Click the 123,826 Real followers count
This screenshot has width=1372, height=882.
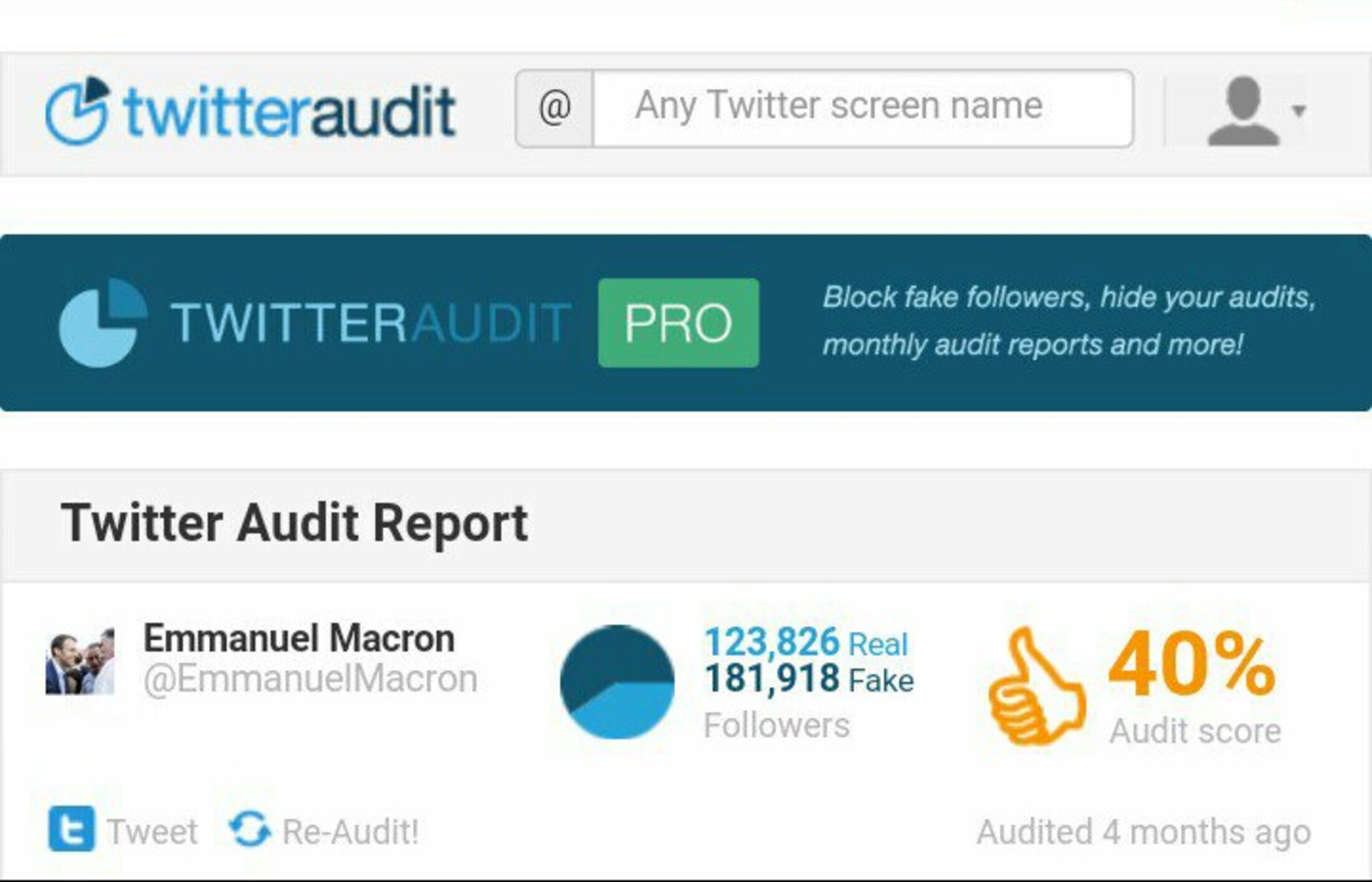pos(806,642)
